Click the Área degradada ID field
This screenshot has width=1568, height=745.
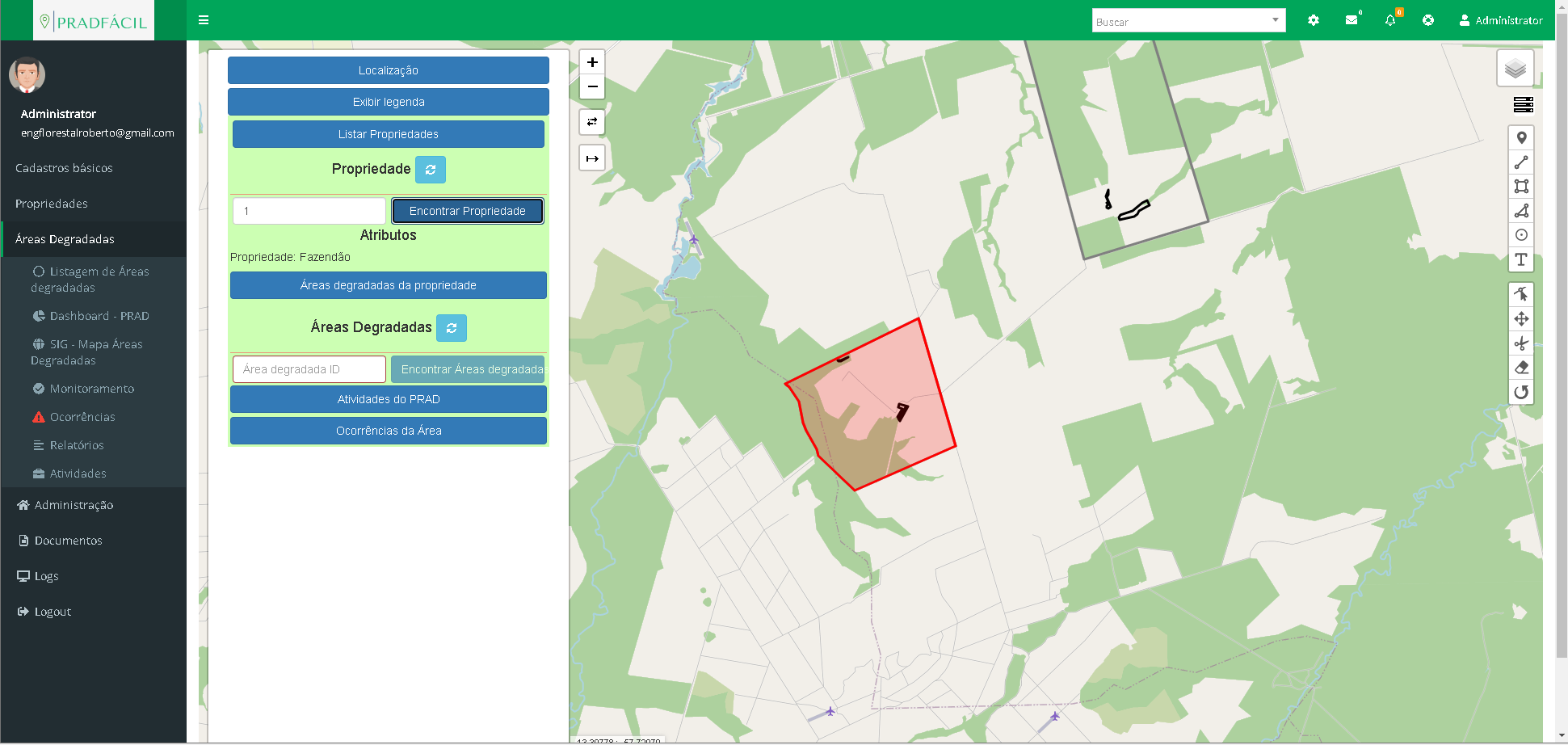point(309,369)
